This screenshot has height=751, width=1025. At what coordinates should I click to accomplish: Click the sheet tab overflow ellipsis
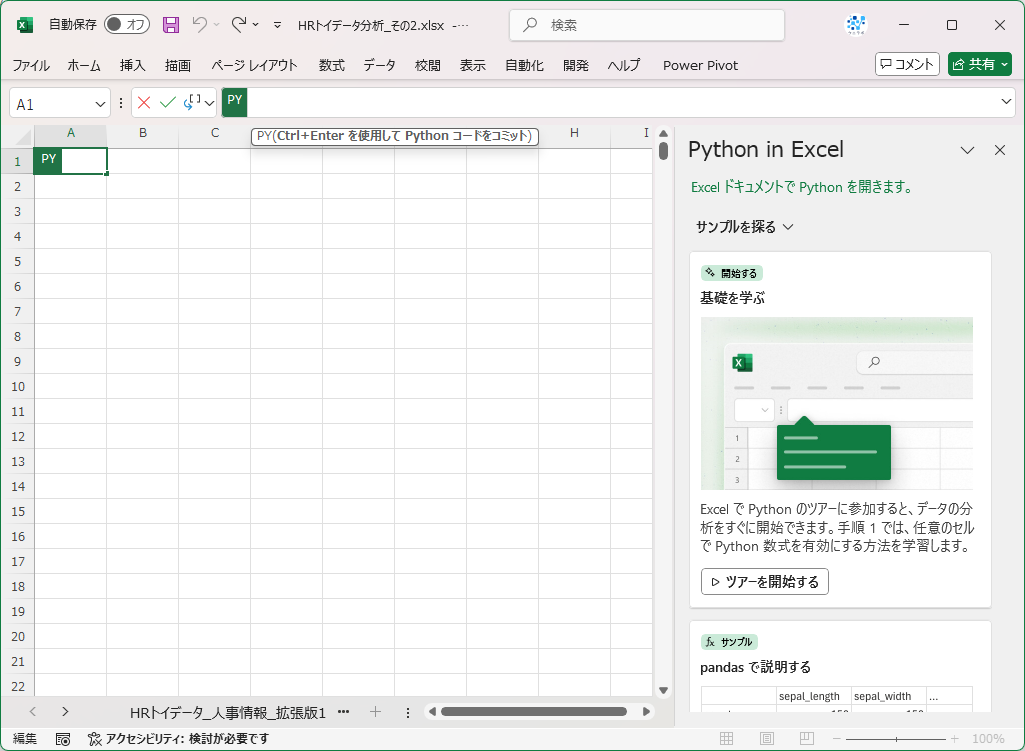coord(343,712)
